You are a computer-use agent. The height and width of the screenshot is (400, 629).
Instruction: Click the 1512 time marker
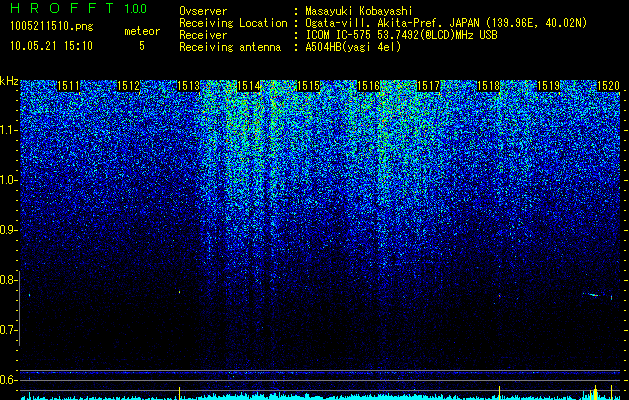[x=128, y=86]
